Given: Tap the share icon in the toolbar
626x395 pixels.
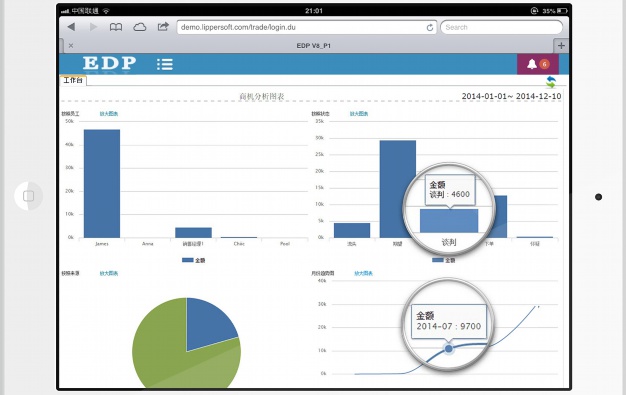Looking at the screenshot, I should coord(163,27).
